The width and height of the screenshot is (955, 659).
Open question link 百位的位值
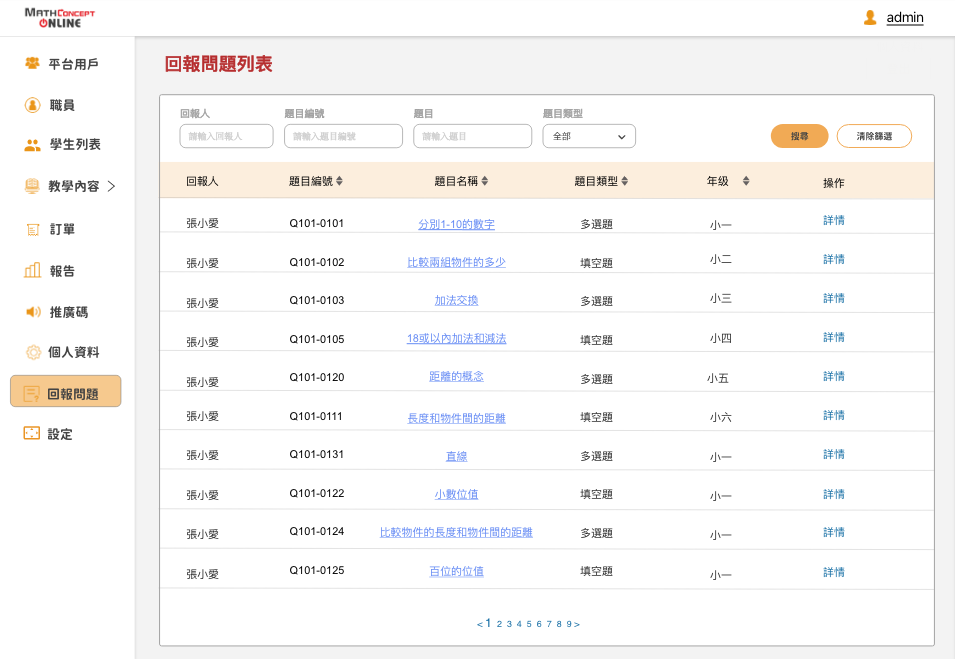456,571
